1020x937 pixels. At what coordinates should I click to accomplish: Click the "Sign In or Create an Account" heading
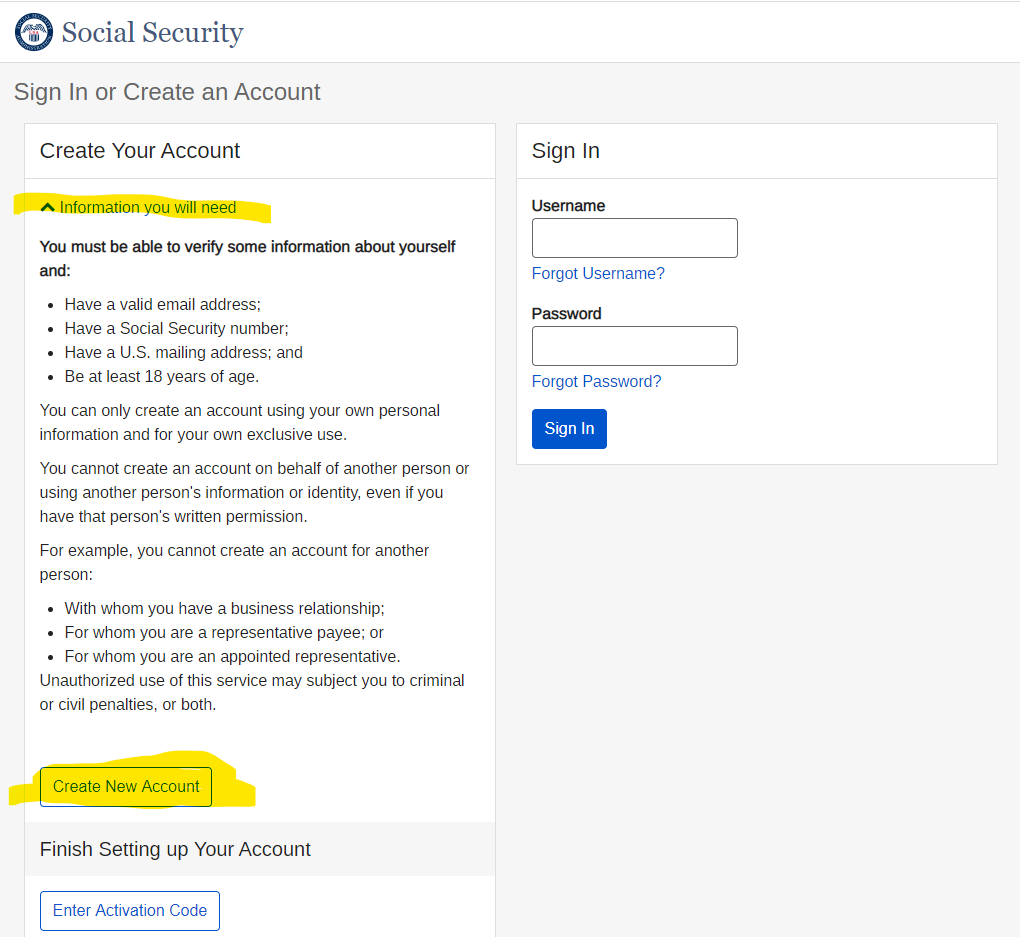pyautogui.click(x=167, y=92)
